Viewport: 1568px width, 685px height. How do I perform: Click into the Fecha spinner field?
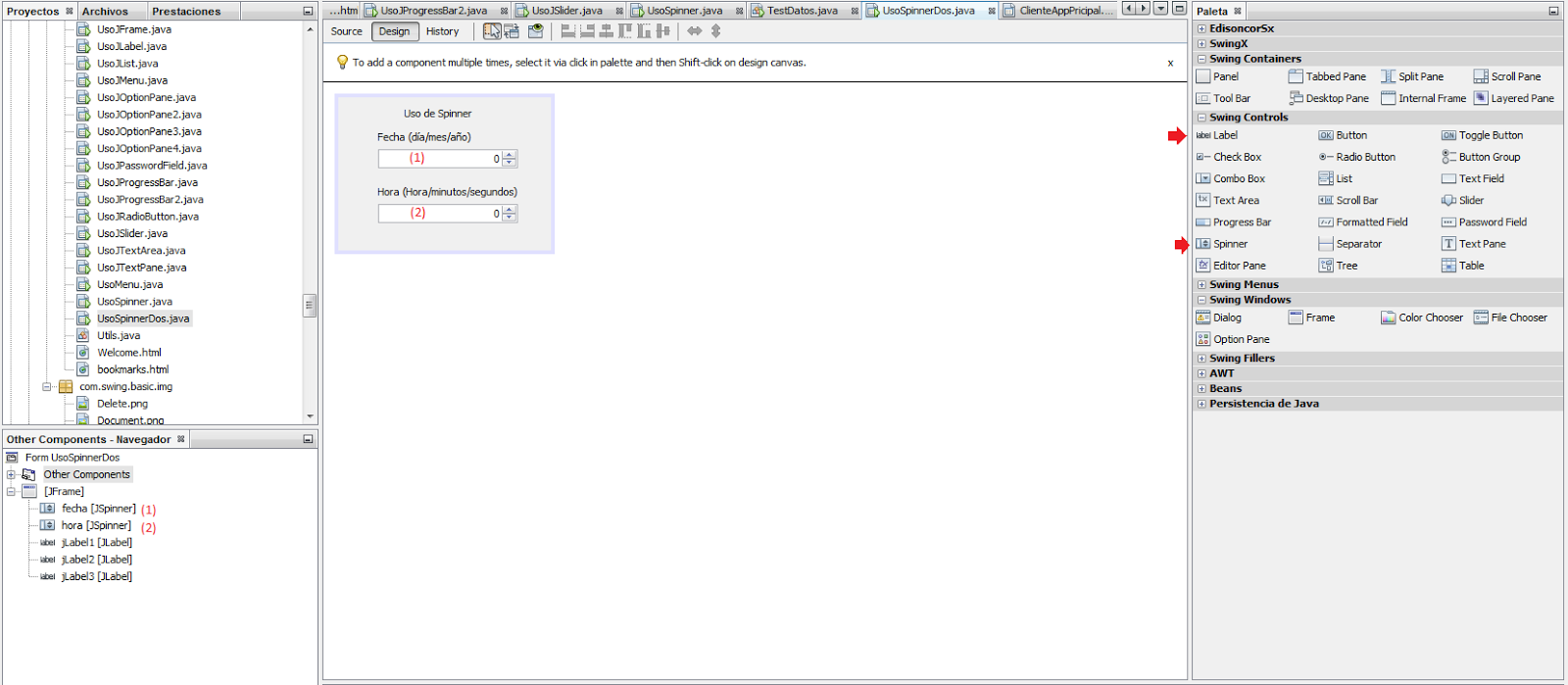[x=440, y=158]
